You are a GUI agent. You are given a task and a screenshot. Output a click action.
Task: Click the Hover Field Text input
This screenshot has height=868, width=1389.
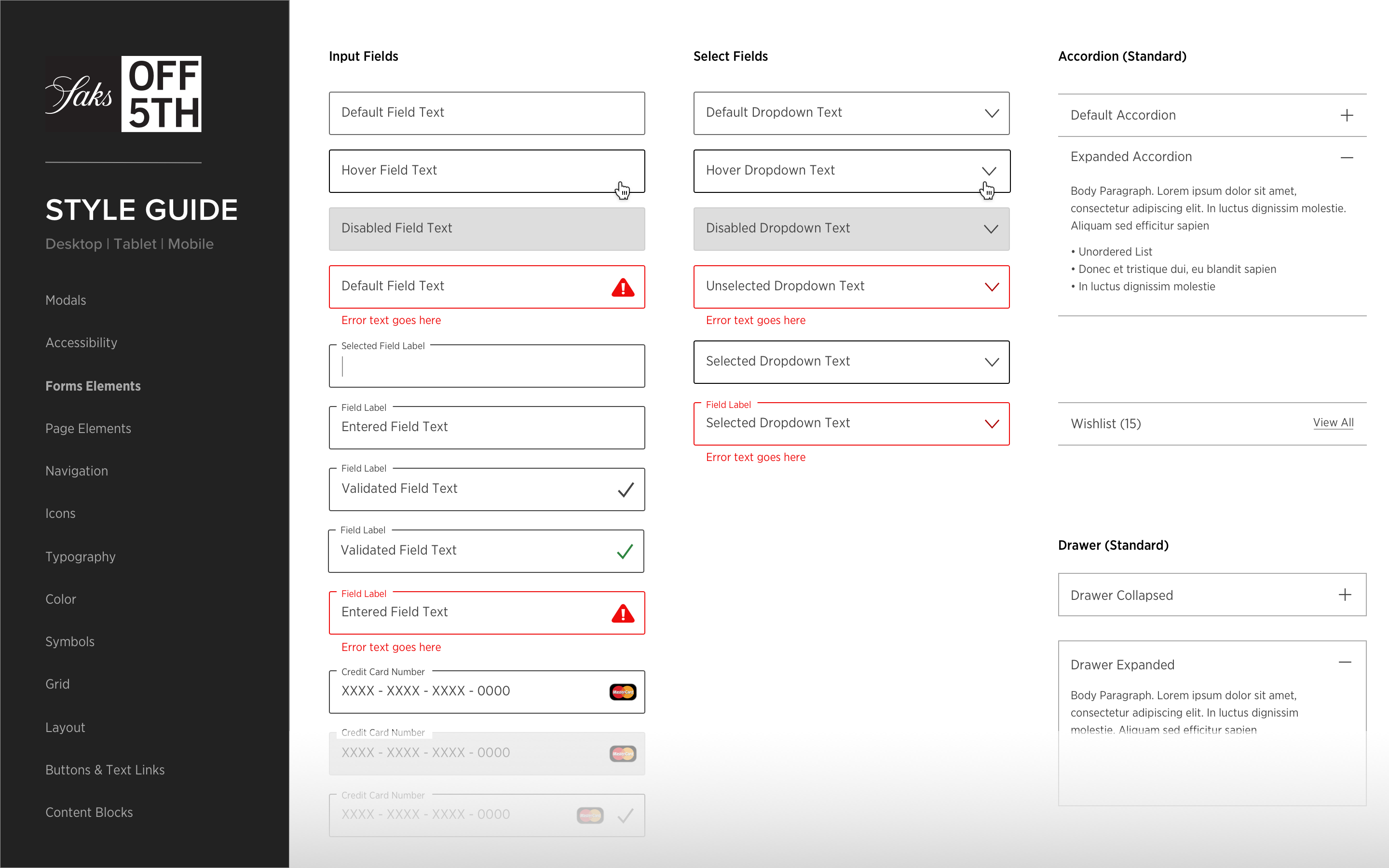(487, 171)
